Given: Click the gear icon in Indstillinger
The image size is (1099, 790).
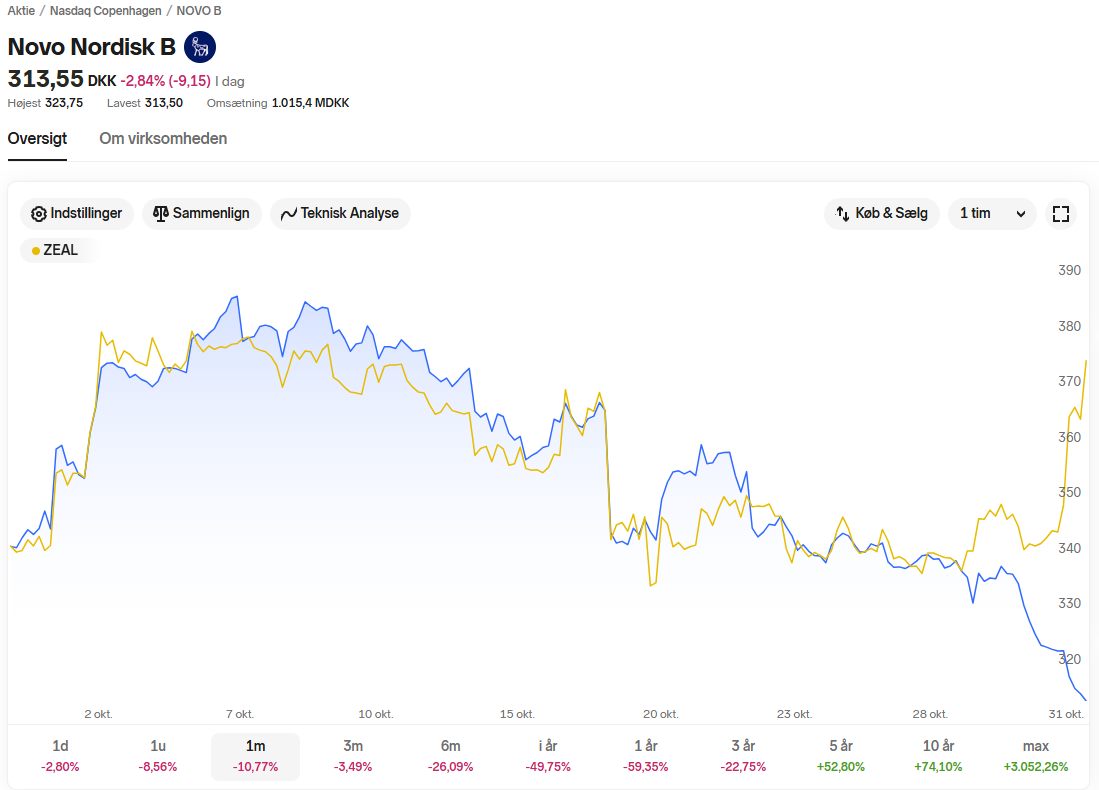Looking at the screenshot, I should (39, 214).
